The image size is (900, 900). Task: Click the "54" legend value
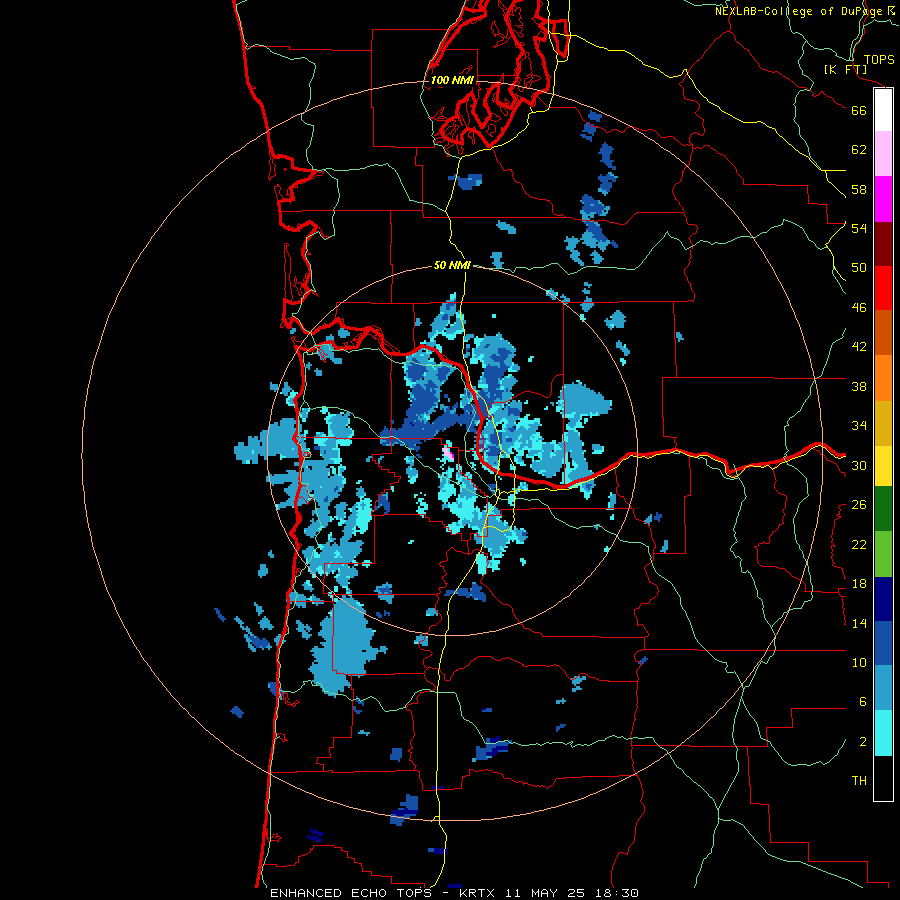tap(859, 228)
